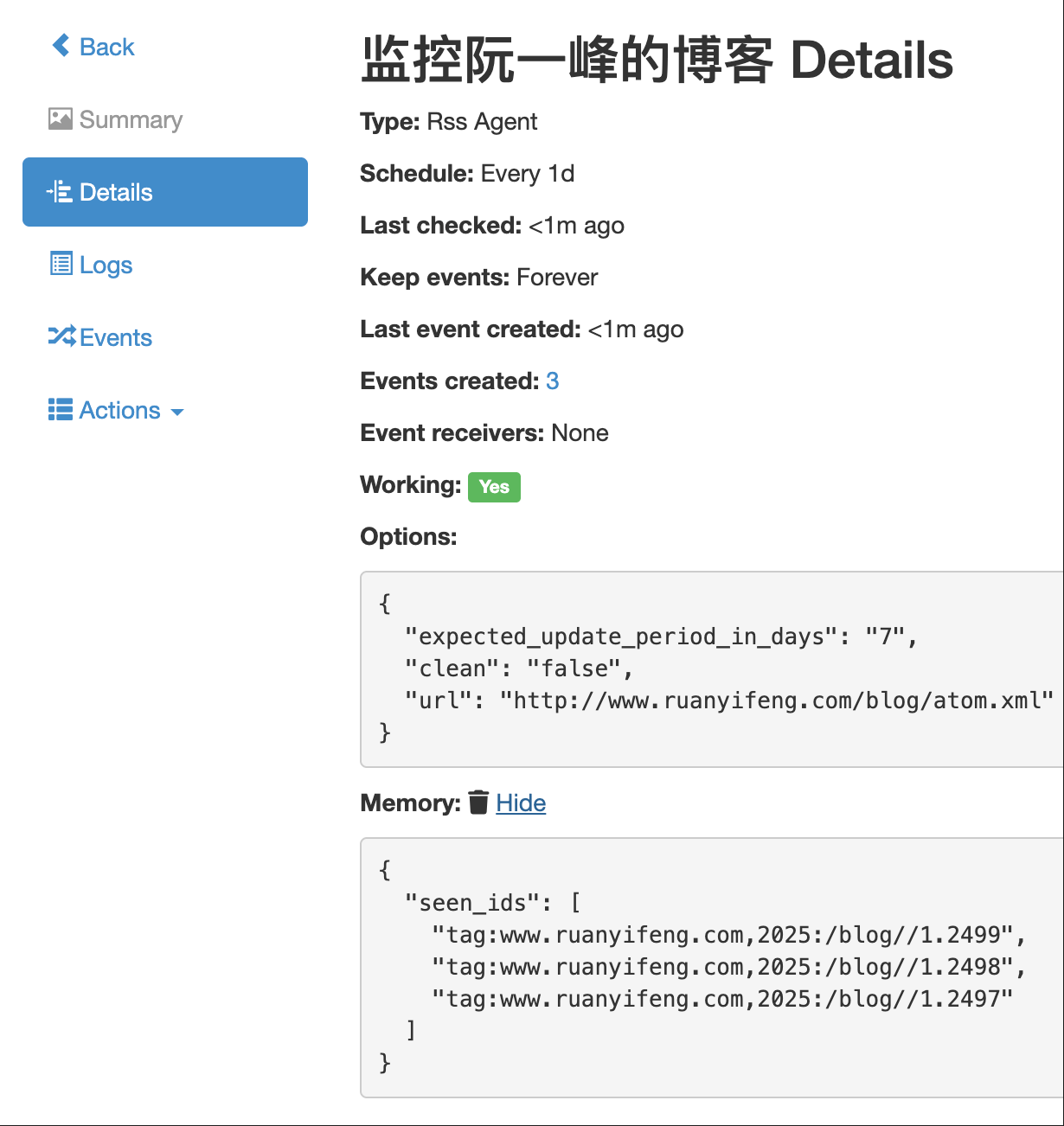
Task: Select the Events tab
Action: pos(100,337)
